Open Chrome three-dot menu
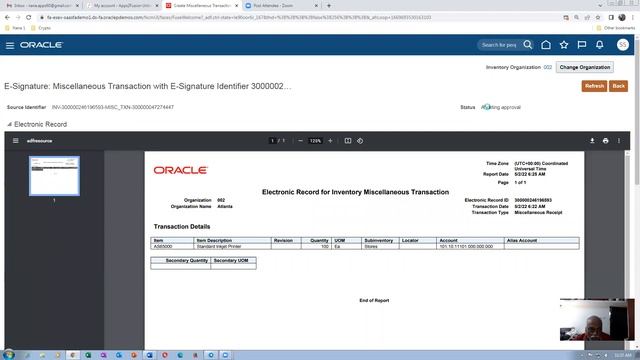The image size is (640, 360). coord(633,18)
